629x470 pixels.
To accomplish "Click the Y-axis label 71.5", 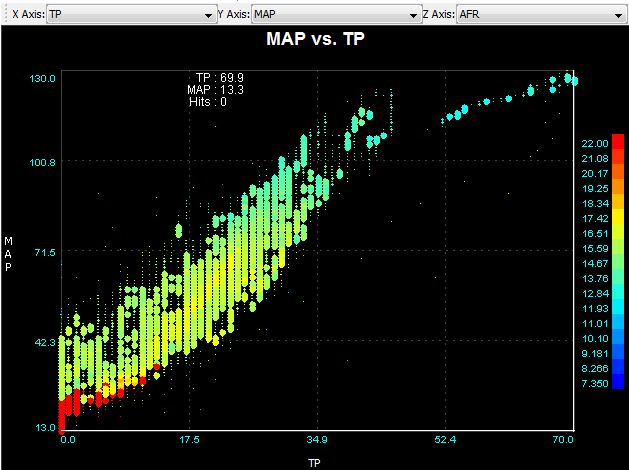I will pos(45,252).
